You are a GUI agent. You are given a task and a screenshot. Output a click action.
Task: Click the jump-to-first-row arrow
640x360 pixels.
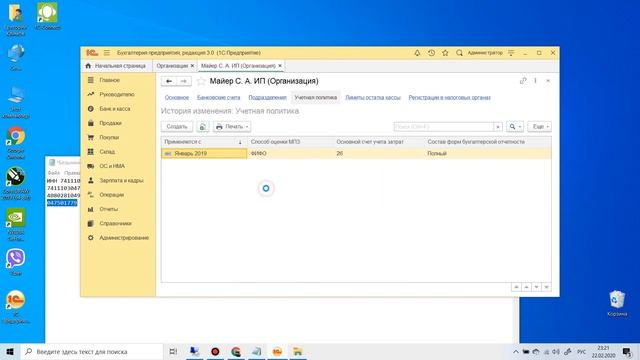[516, 287]
